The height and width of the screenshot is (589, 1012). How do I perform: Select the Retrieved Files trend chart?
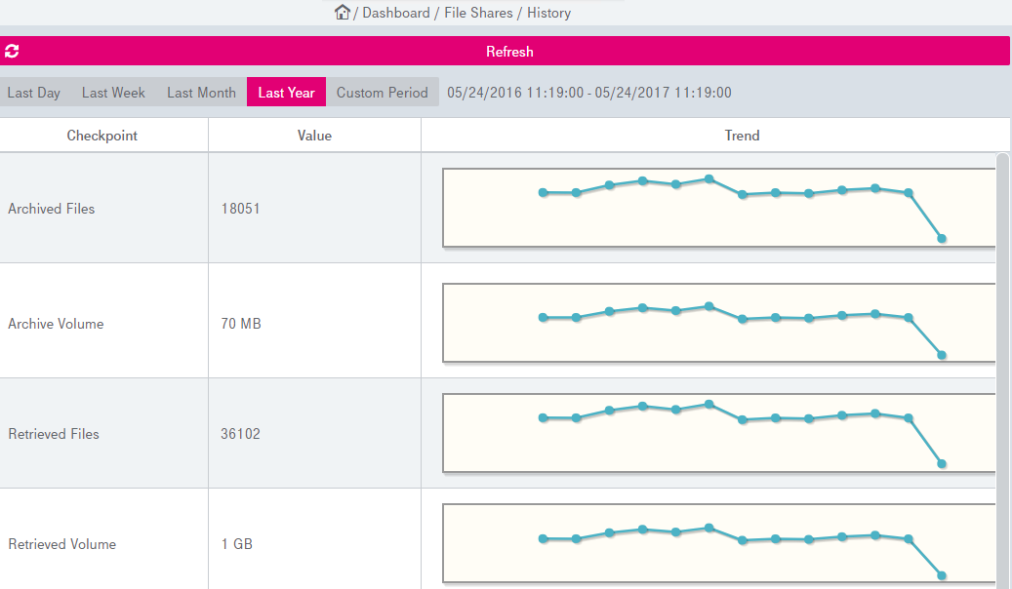718,433
